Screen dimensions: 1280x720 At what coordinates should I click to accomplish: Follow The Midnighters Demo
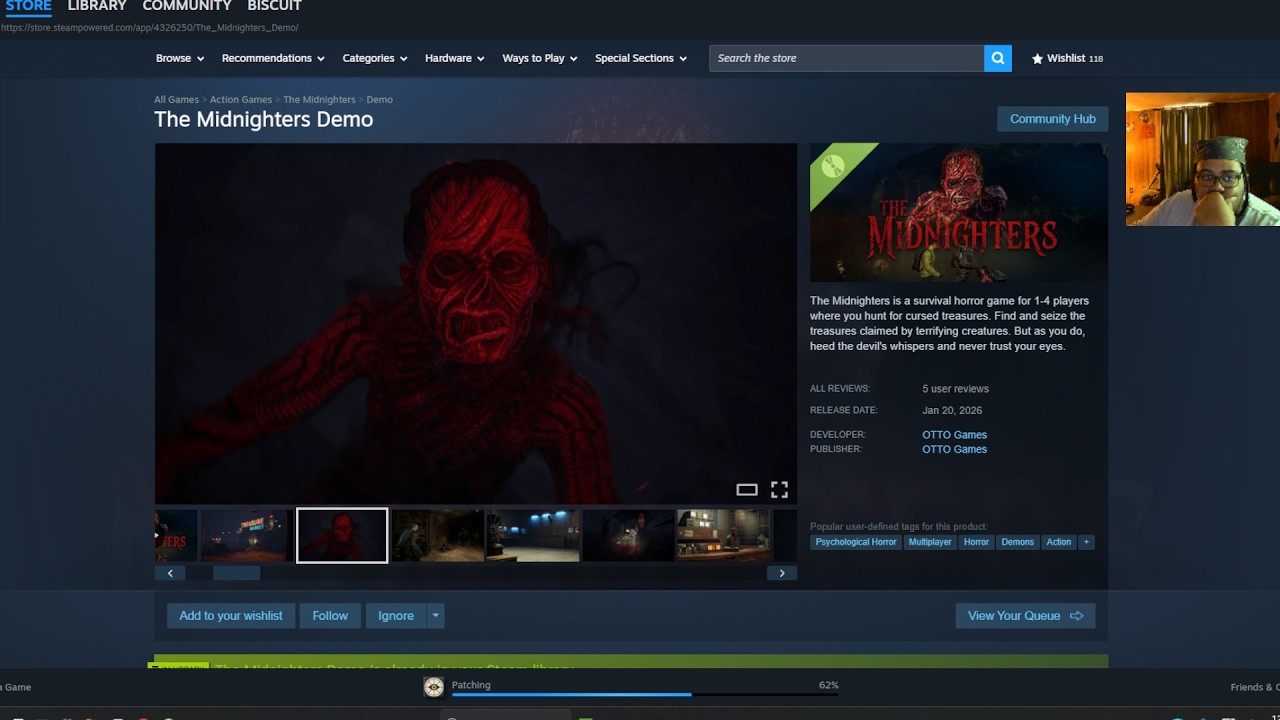[x=330, y=616]
